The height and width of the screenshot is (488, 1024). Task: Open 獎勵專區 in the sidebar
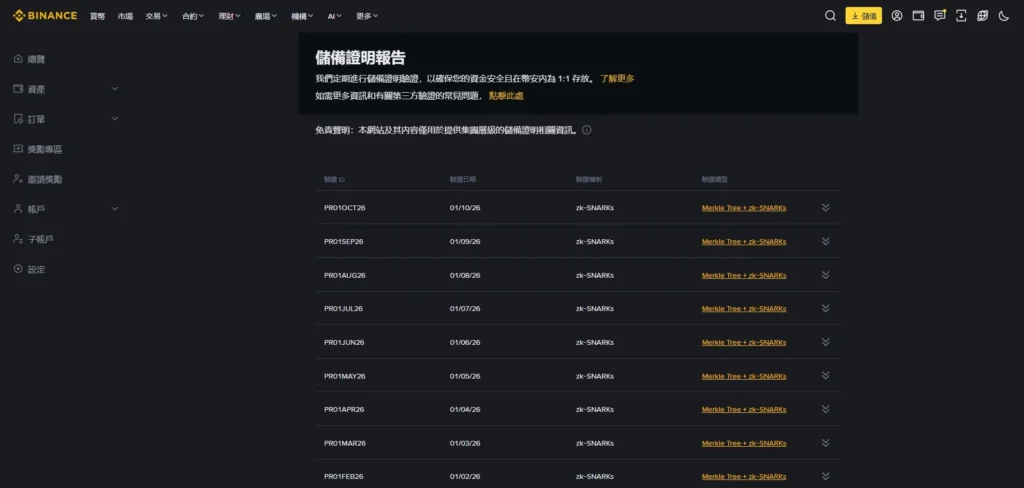point(45,150)
